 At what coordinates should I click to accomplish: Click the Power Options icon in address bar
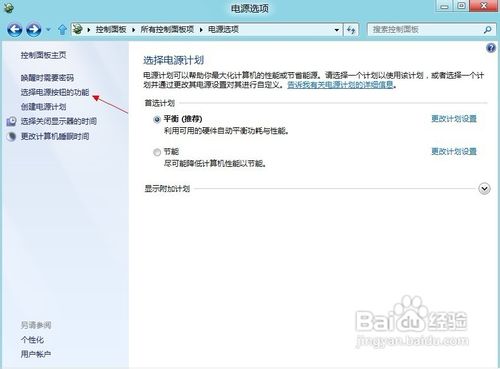[78, 29]
